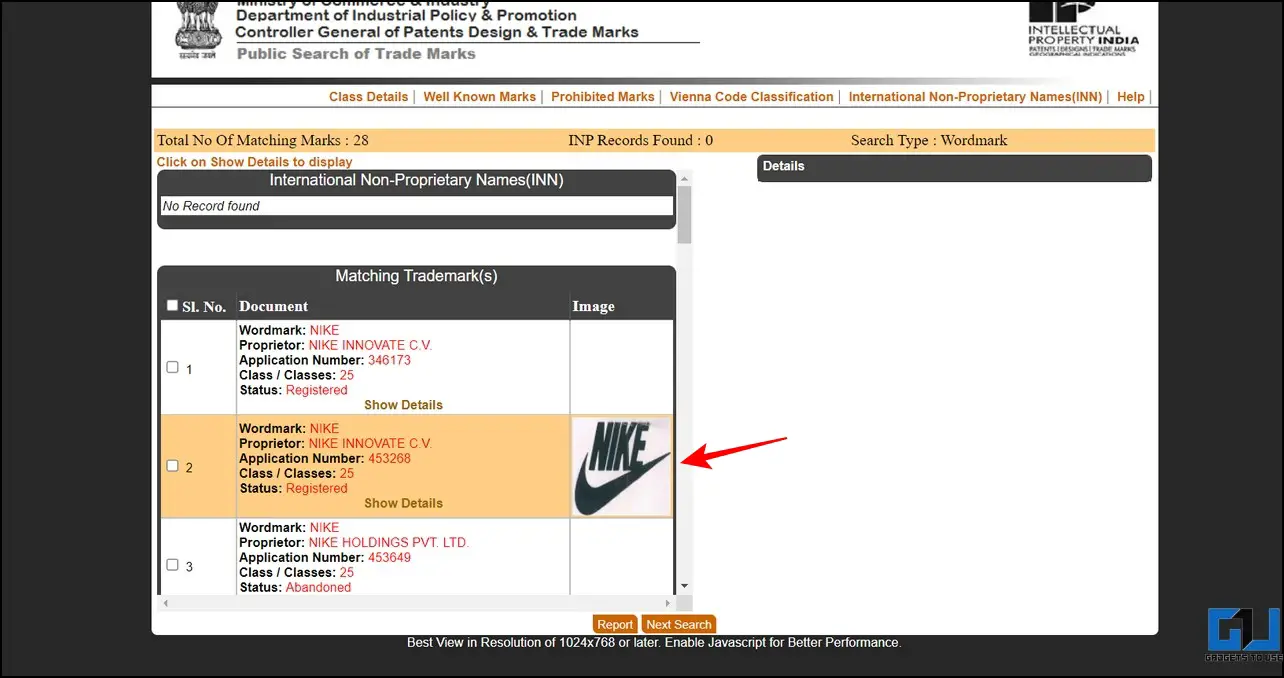The width and height of the screenshot is (1284, 678).
Task: Click the vertical scrollbar thumb
Action: [684, 214]
